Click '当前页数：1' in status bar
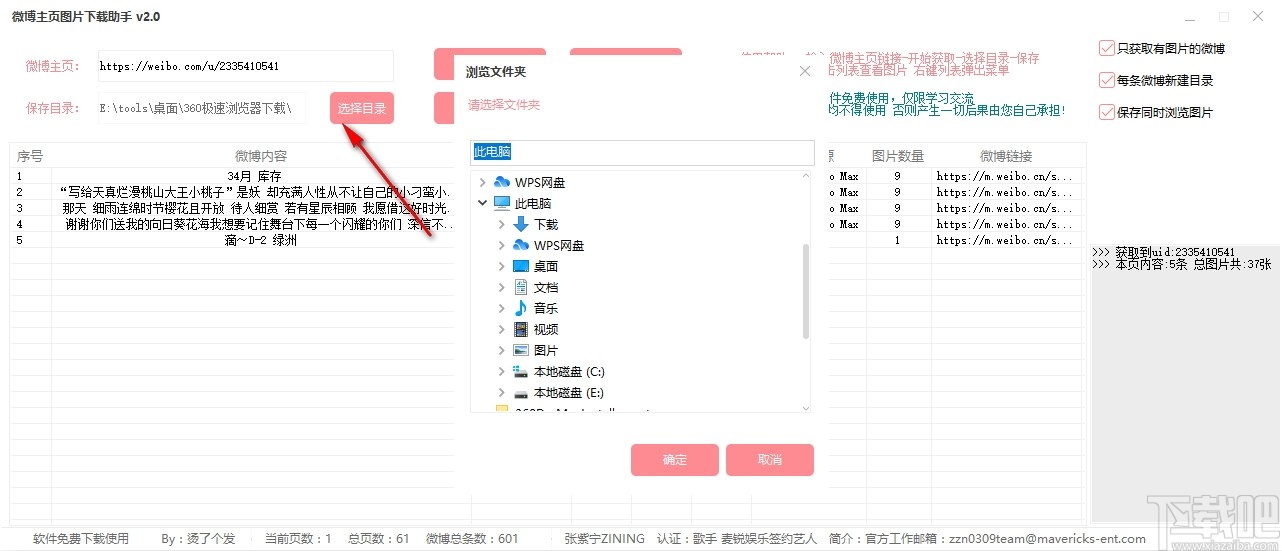The image size is (1282, 551). tap(298, 539)
